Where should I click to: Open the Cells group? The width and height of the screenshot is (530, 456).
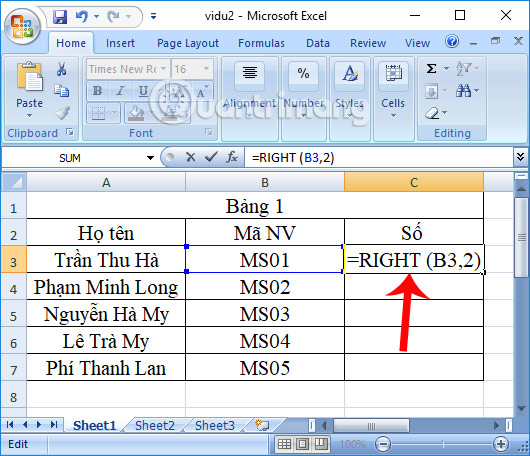point(393,99)
